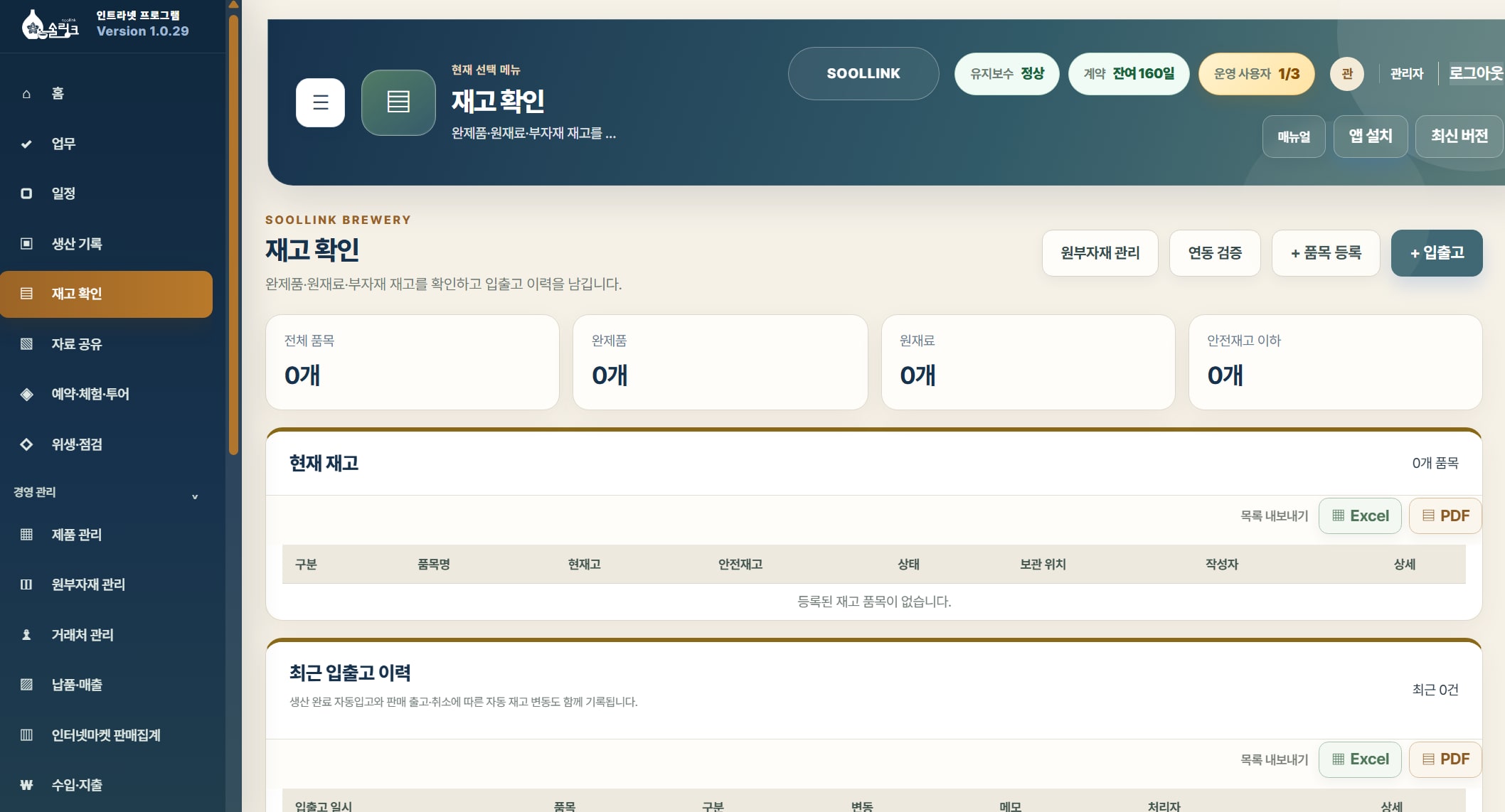
Task: Export current stock list to Excel
Action: pyautogui.click(x=1360, y=516)
